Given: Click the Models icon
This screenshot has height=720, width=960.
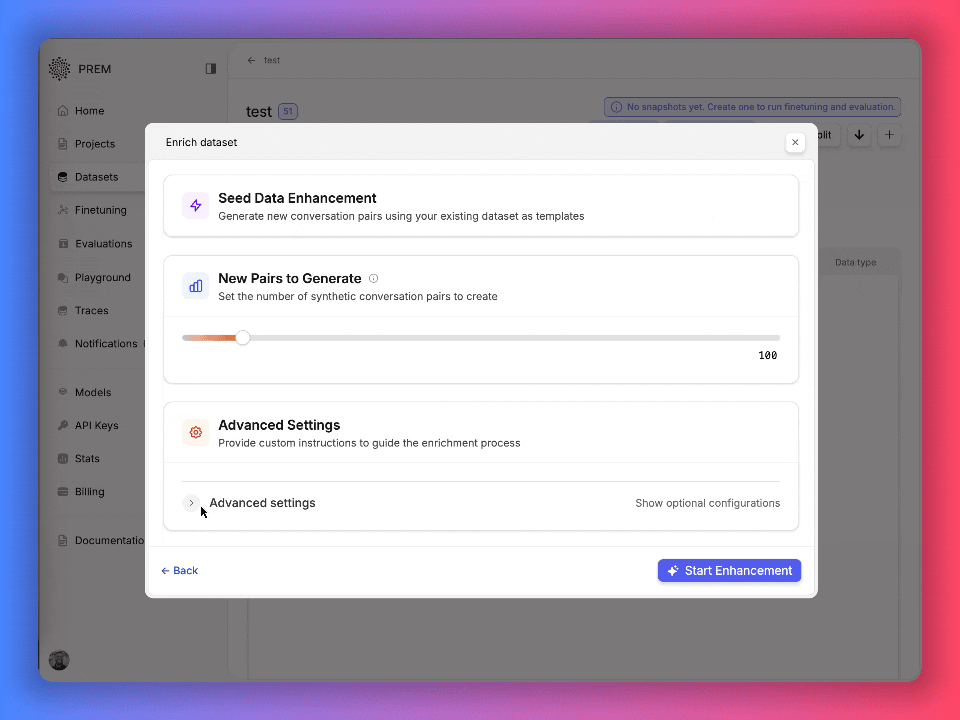Looking at the screenshot, I should pos(62,392).
